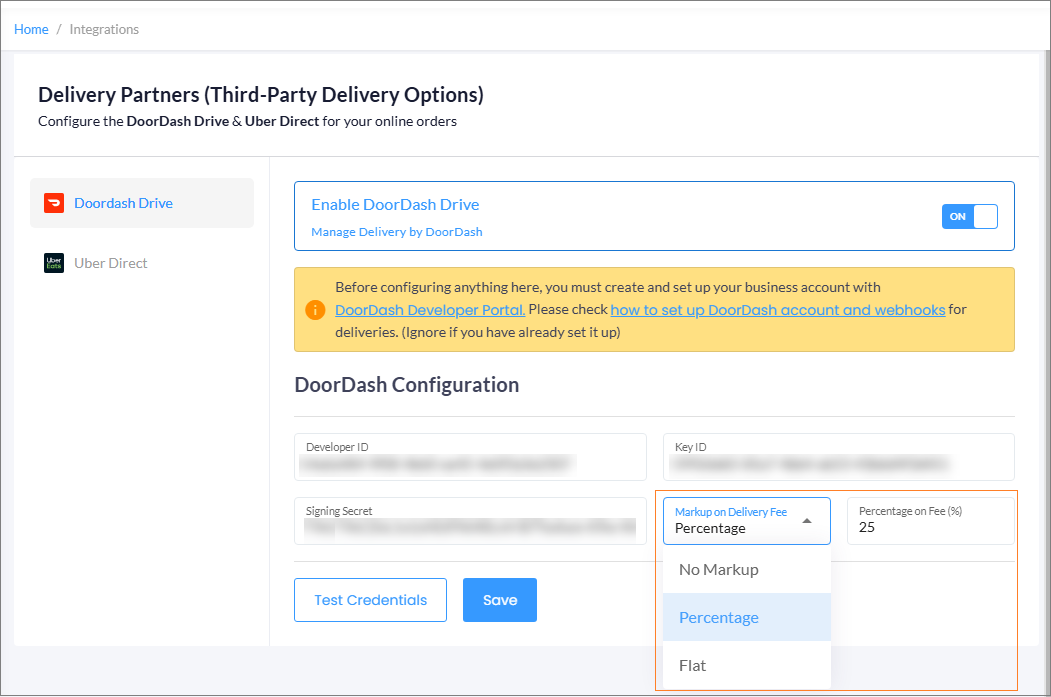Image resolution: width=1051 pixels, height=697 pixels.
Task: Switch to the Uber Direct sidebar tab
Action: 142,263
